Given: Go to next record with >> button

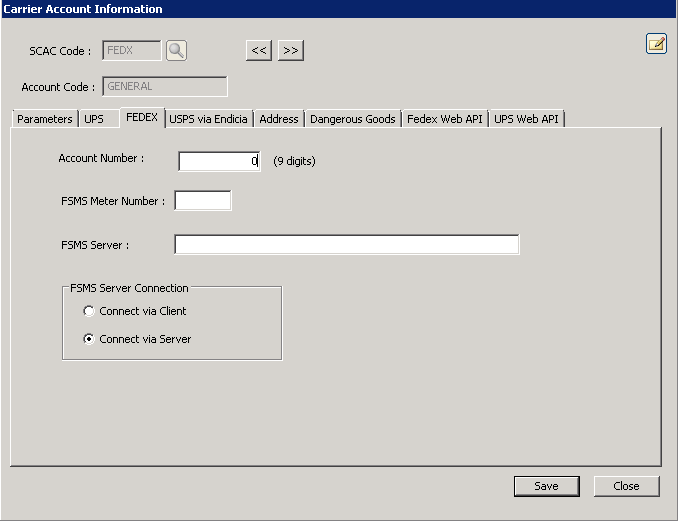Looking at the screenshot, I should pyautogui.click(x=290, y=50).
